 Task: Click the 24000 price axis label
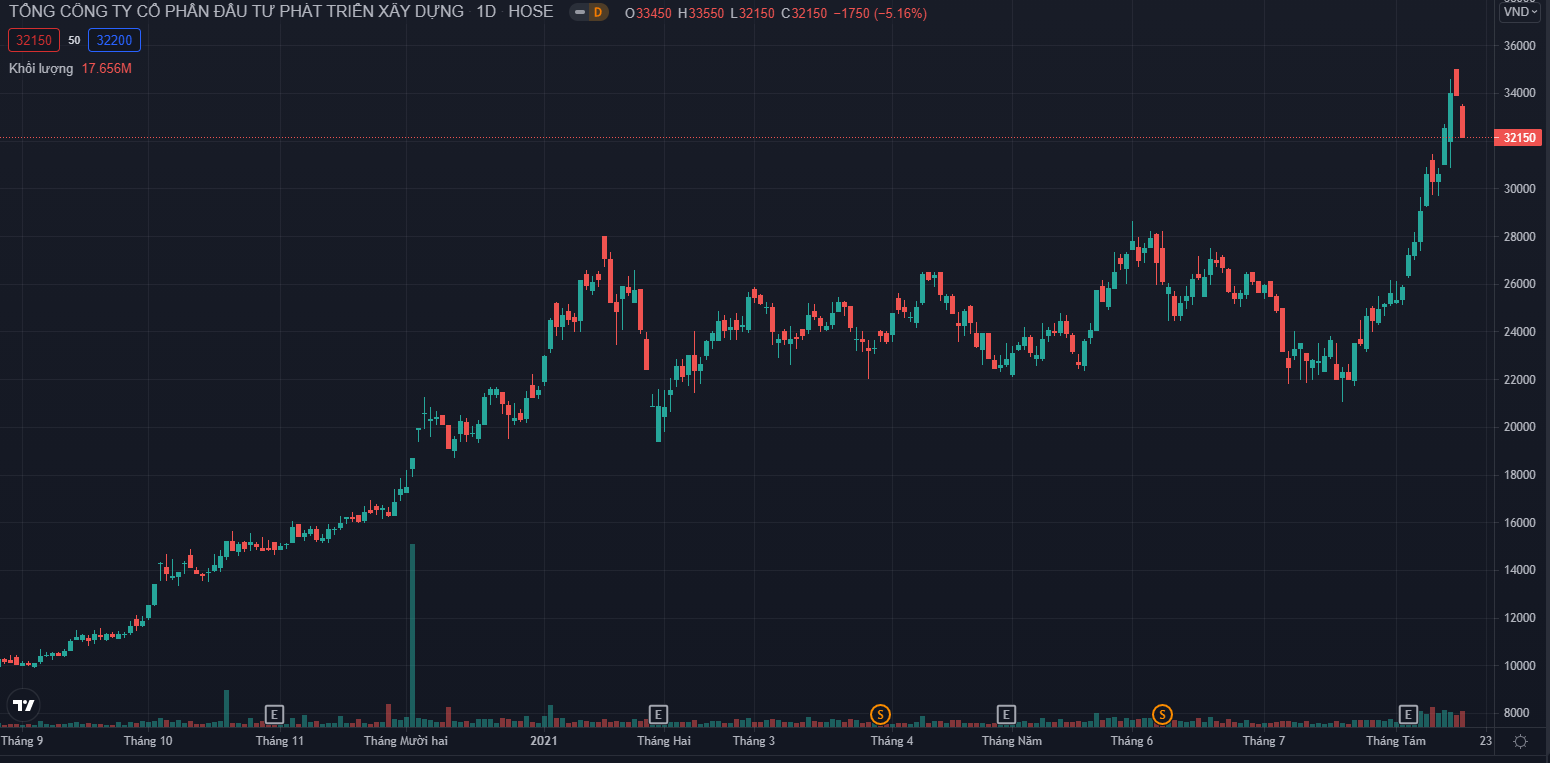[x=1519, y=332]
